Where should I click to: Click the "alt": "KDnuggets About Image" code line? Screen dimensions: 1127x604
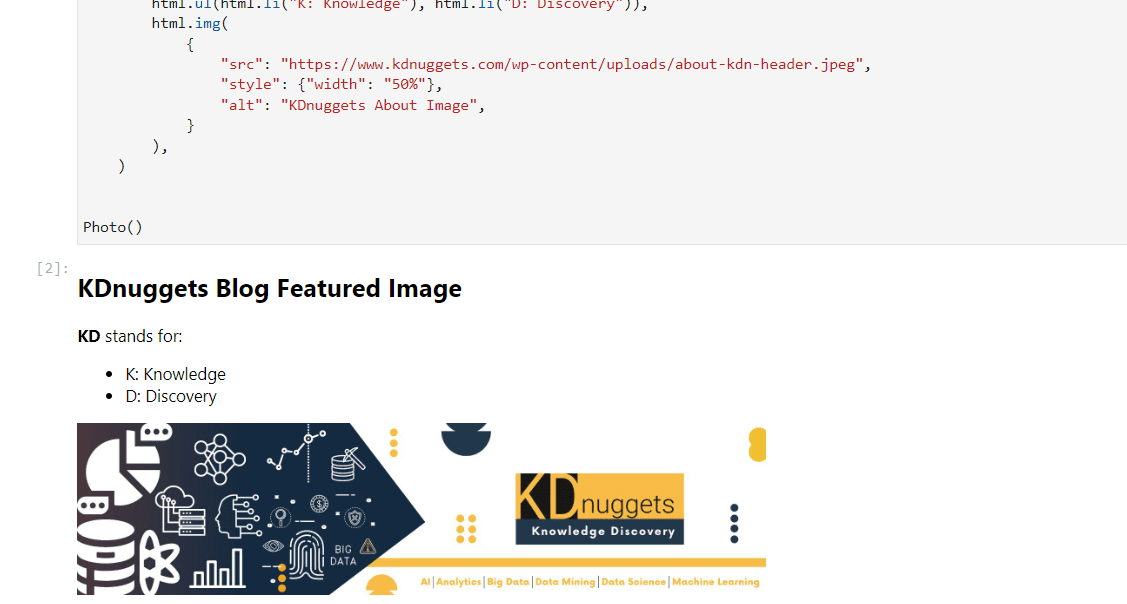(353, 105)
